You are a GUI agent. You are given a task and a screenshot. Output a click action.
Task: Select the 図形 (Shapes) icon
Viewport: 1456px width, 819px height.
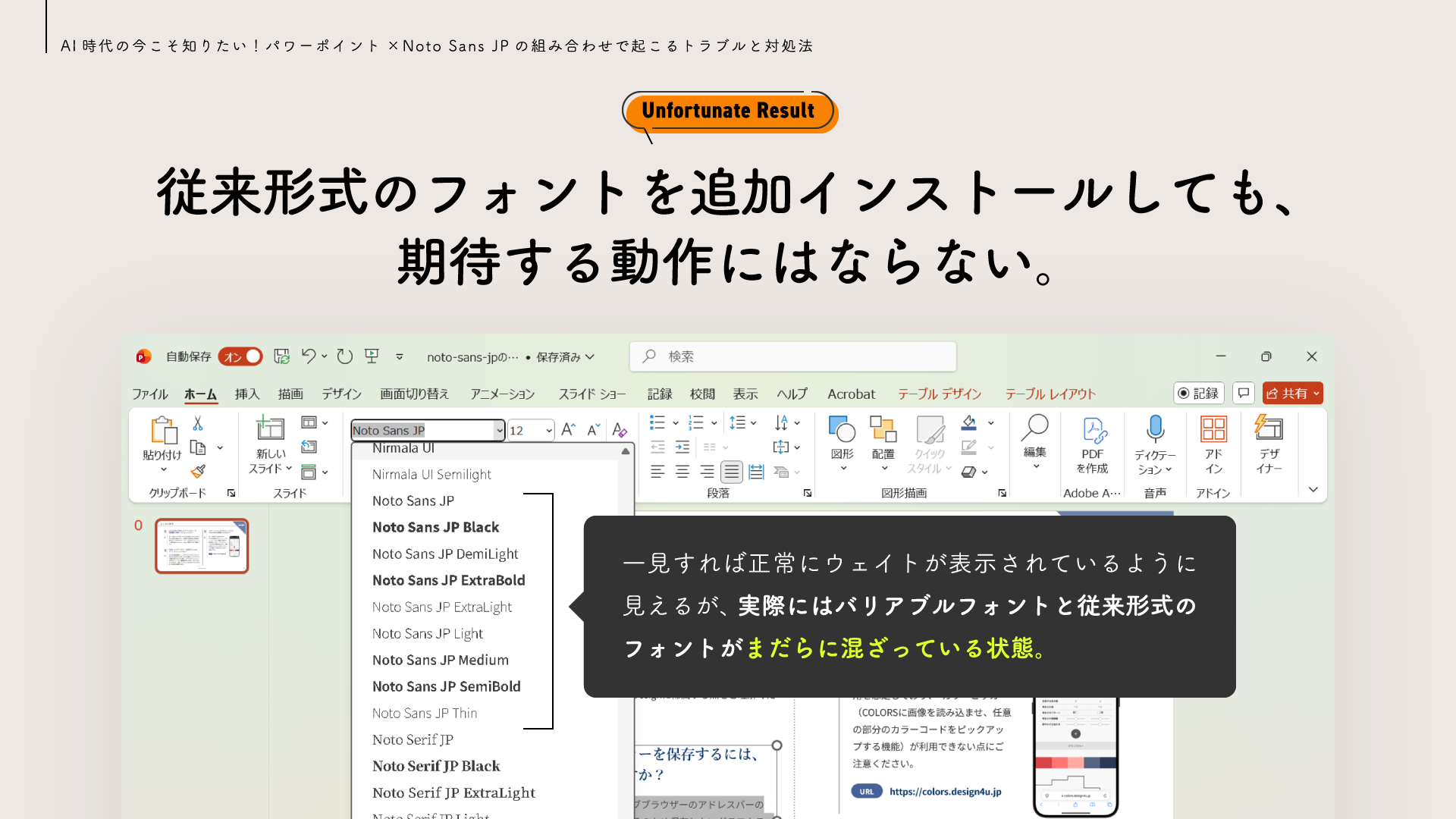point(842,441)
